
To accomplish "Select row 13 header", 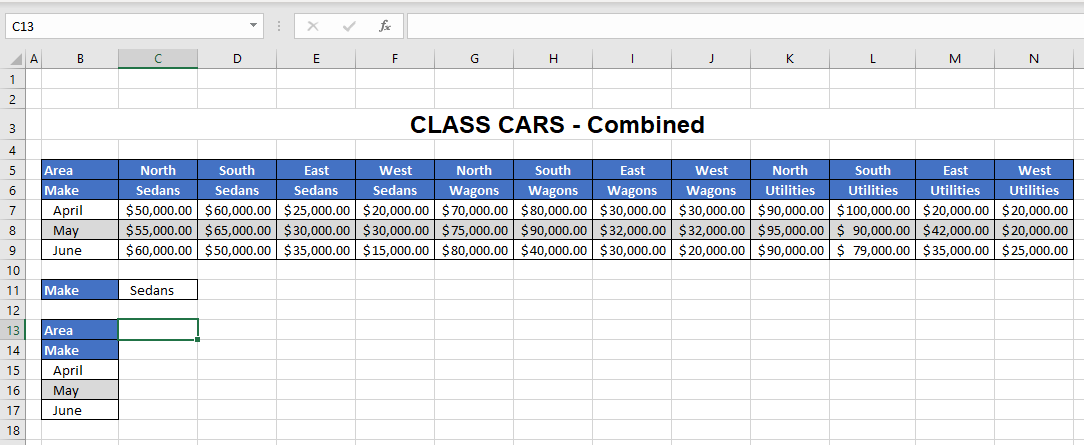I will pyautogui.click(x=13, y=330).
